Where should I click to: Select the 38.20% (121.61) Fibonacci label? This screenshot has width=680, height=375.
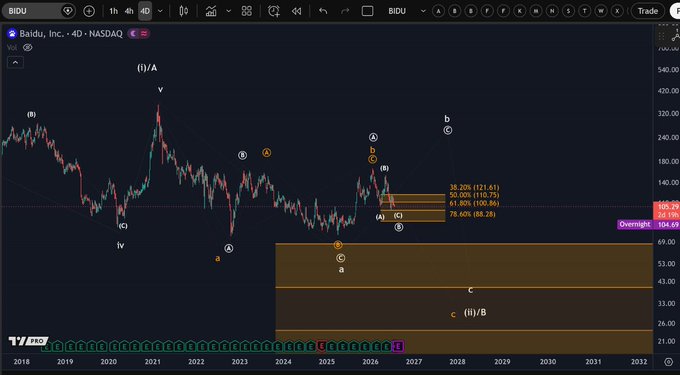click(x=474, y=187)
